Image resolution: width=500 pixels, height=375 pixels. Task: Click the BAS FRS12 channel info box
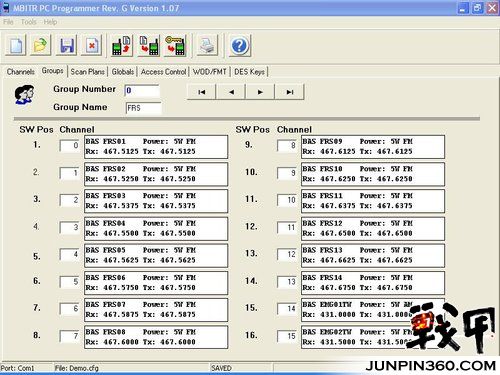(373, 229)
